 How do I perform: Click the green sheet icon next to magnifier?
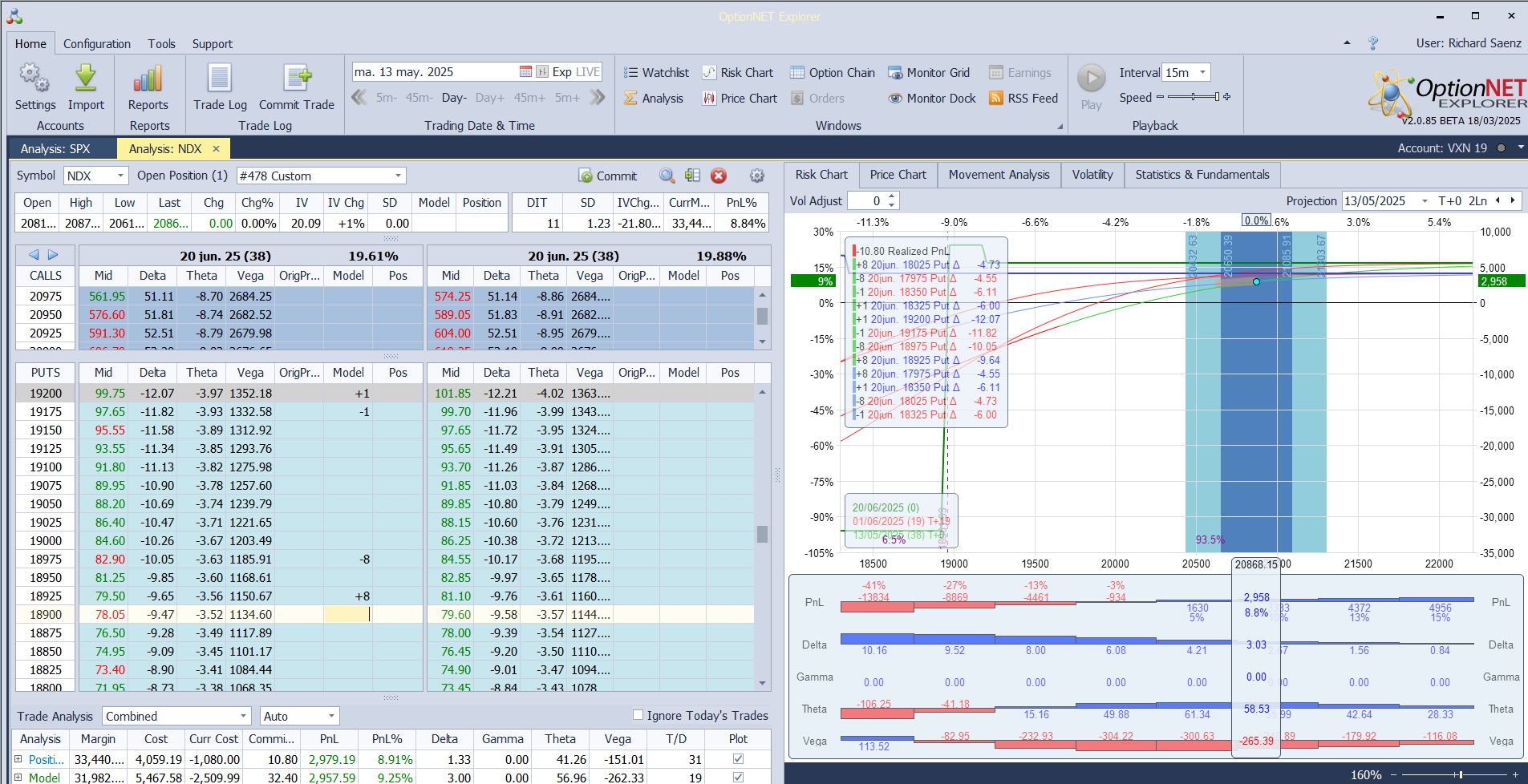692,176
